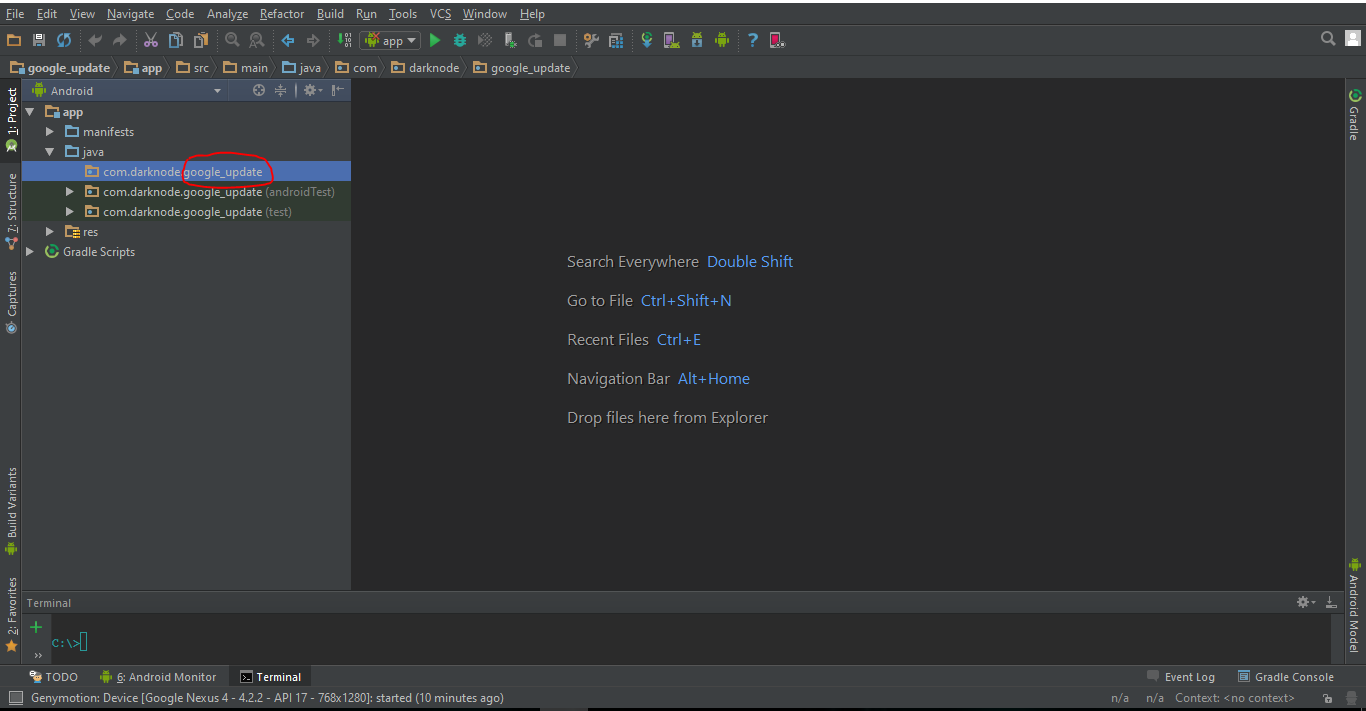
Task: Click the scissors Cut icon
Action: point(150,40)
